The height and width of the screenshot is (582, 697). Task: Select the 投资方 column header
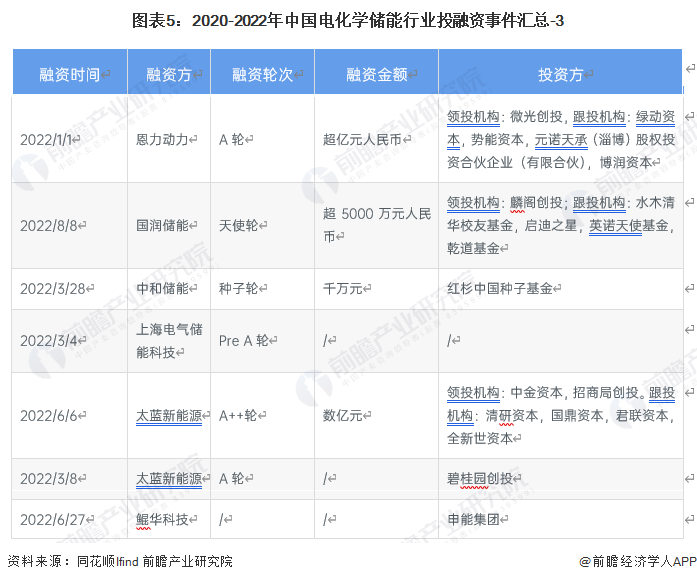click(561, 72)
